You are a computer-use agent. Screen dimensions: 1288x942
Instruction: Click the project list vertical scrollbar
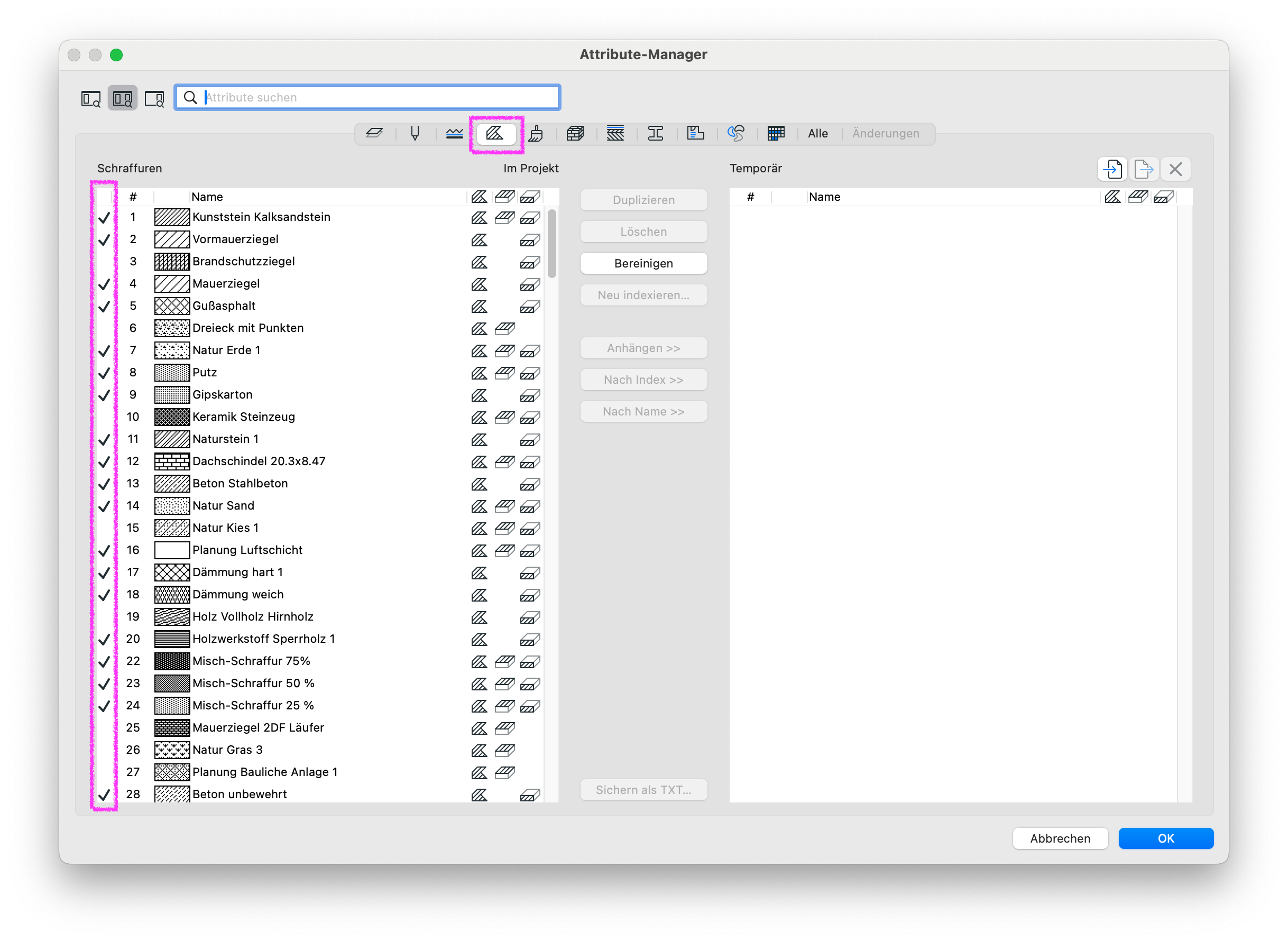tap(551, 244)
